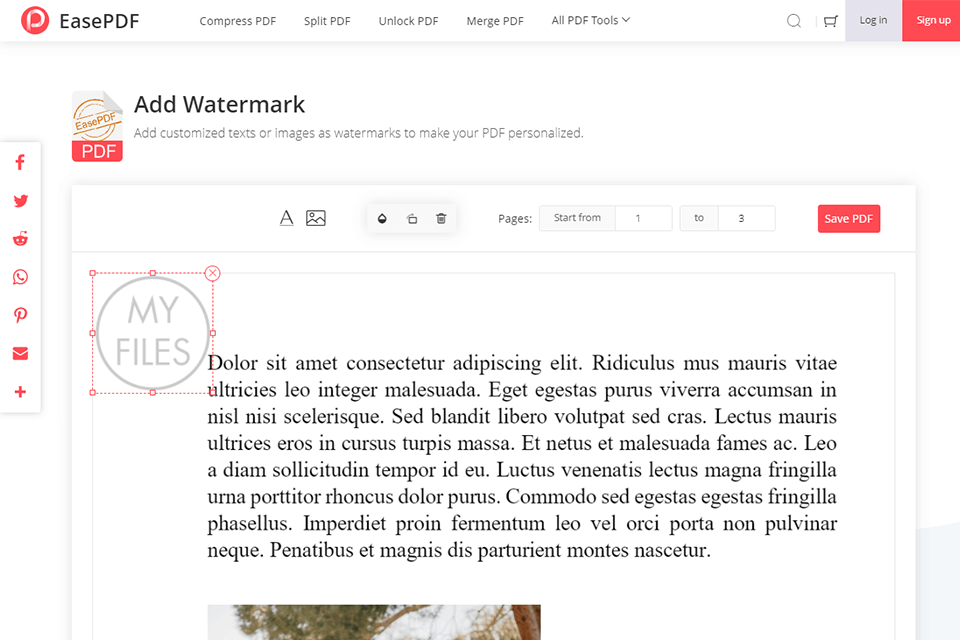Share page on Twitter

point(20,201)
